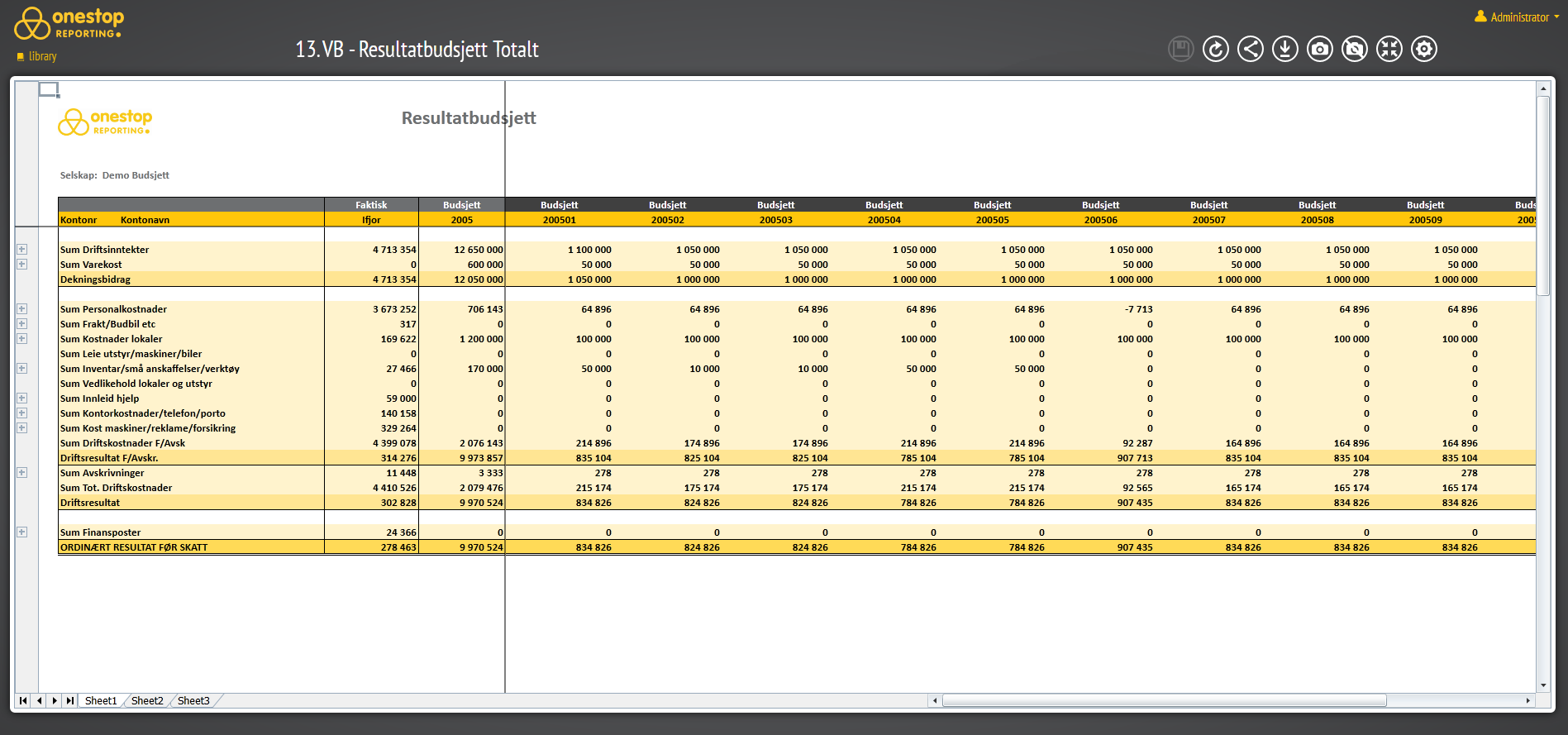The height and width of the screenshot is (735, 1568).
Task: Click the grayed-out save disk icon
Action: pyautogui.click(x=1180, y=49)
